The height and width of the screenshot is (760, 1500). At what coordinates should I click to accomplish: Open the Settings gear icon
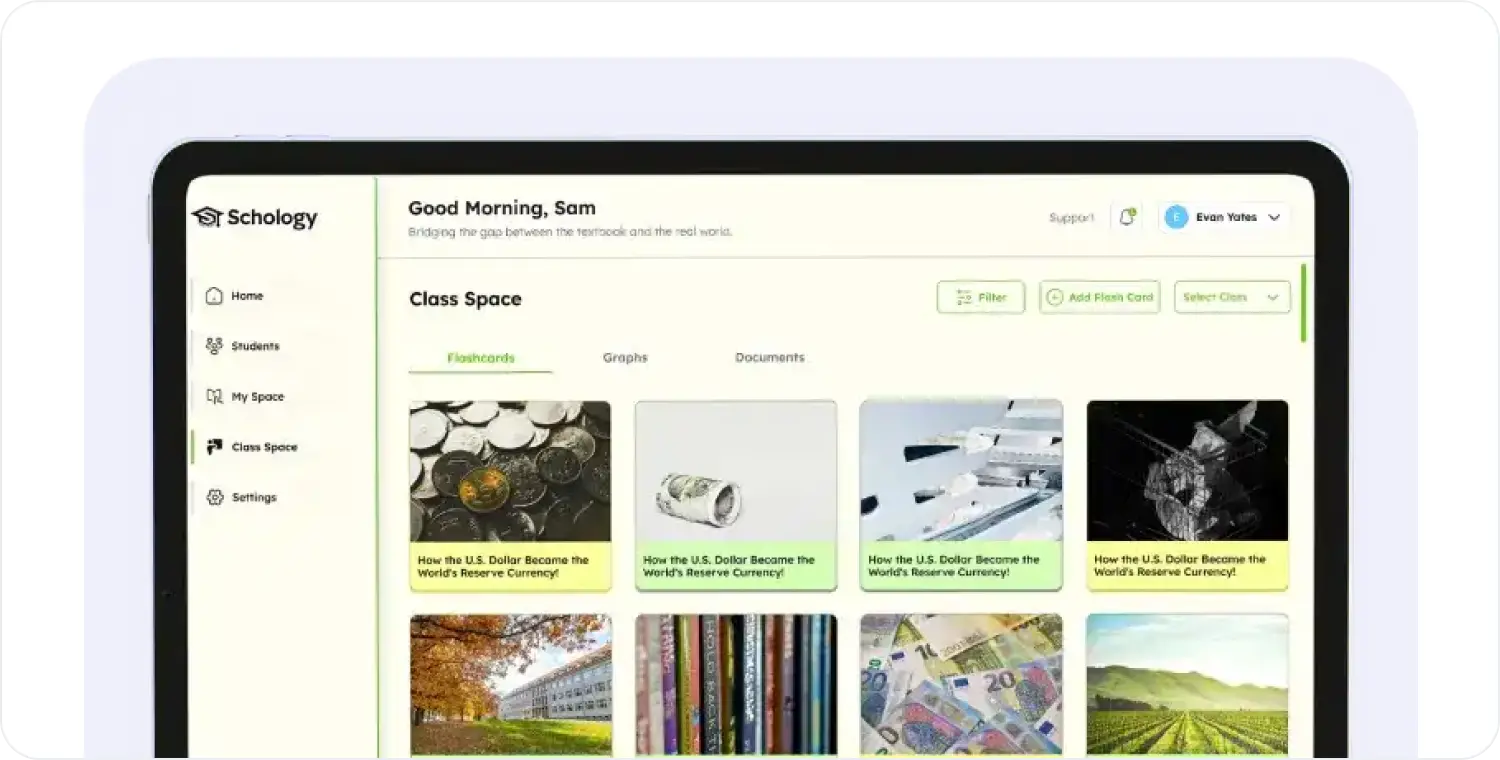point(214,497)
